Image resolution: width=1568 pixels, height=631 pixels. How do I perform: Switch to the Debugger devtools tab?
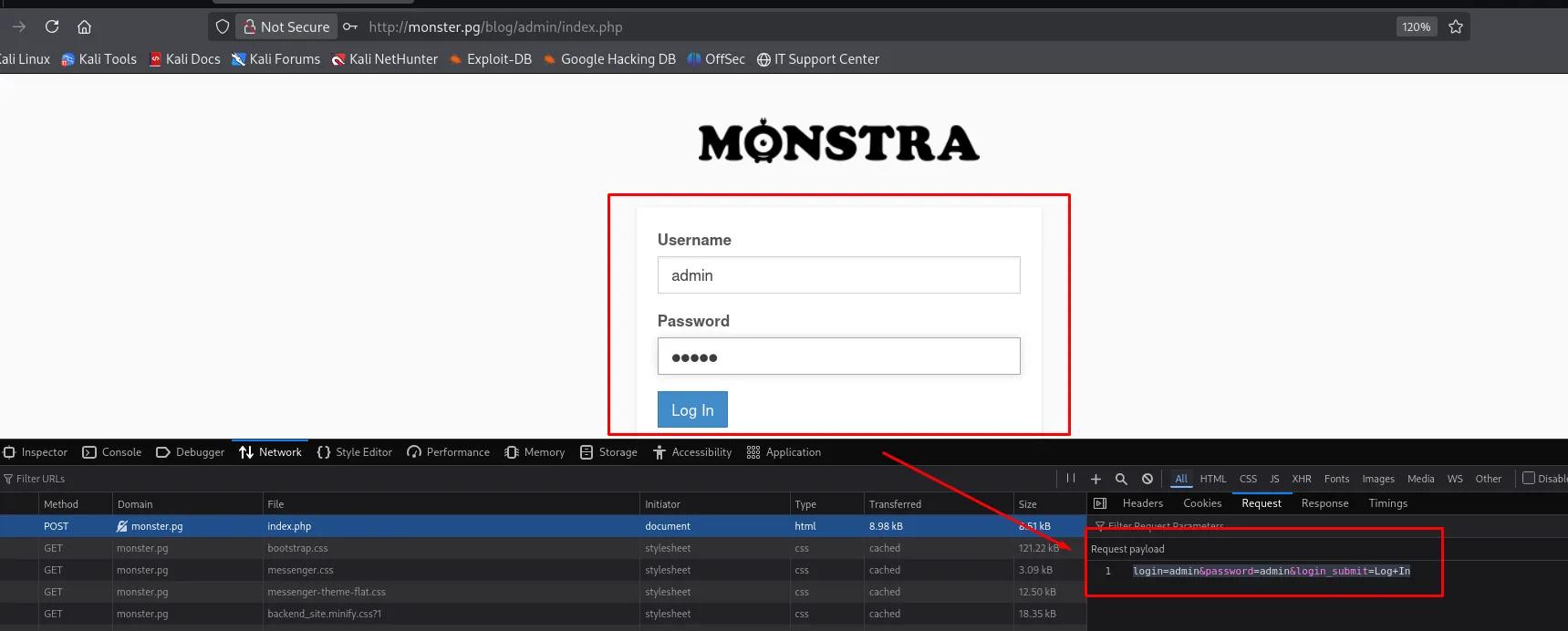(x=190, y=452)
